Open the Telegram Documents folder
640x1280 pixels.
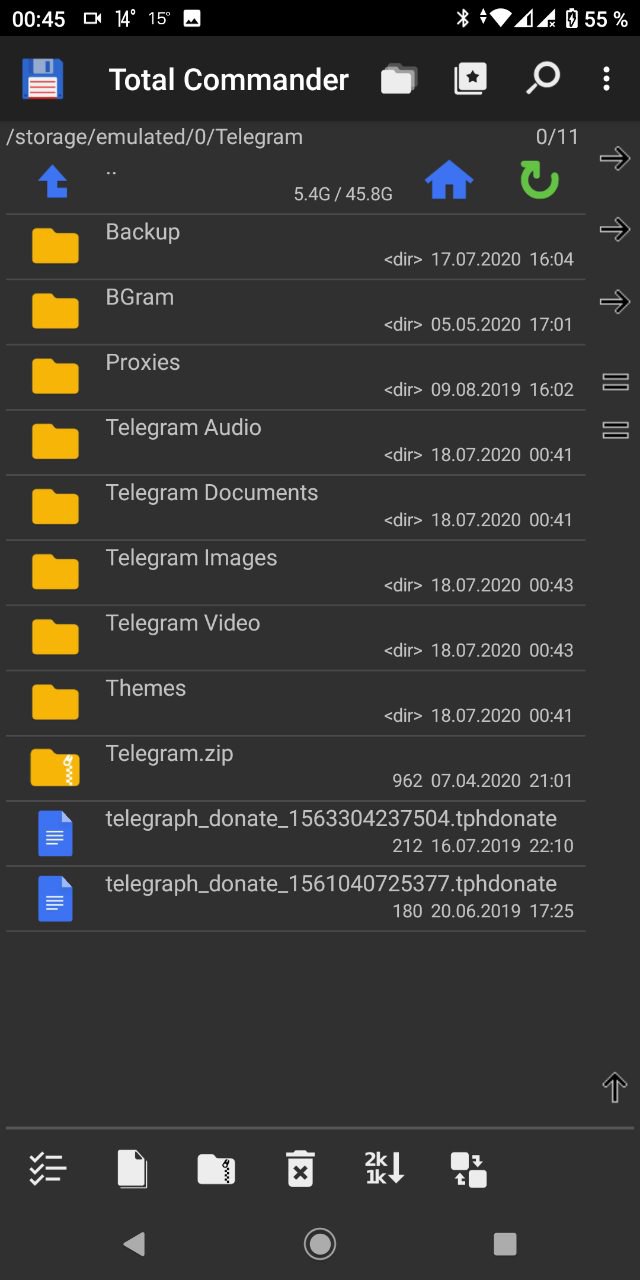click(296, 508)
